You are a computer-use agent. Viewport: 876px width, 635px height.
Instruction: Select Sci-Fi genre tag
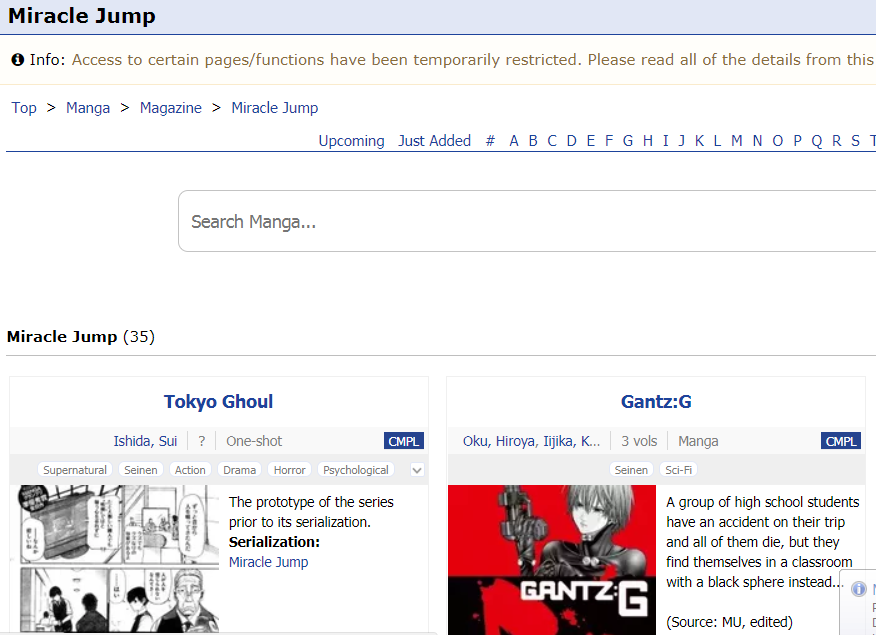(679, 470)
